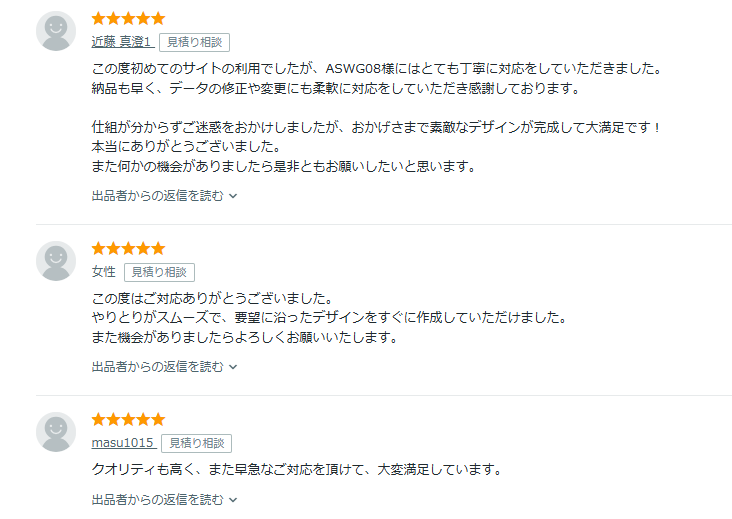Click the 見積り相談 tag next to 近藤 真澄1
The image size is (732, 519).
194,42
